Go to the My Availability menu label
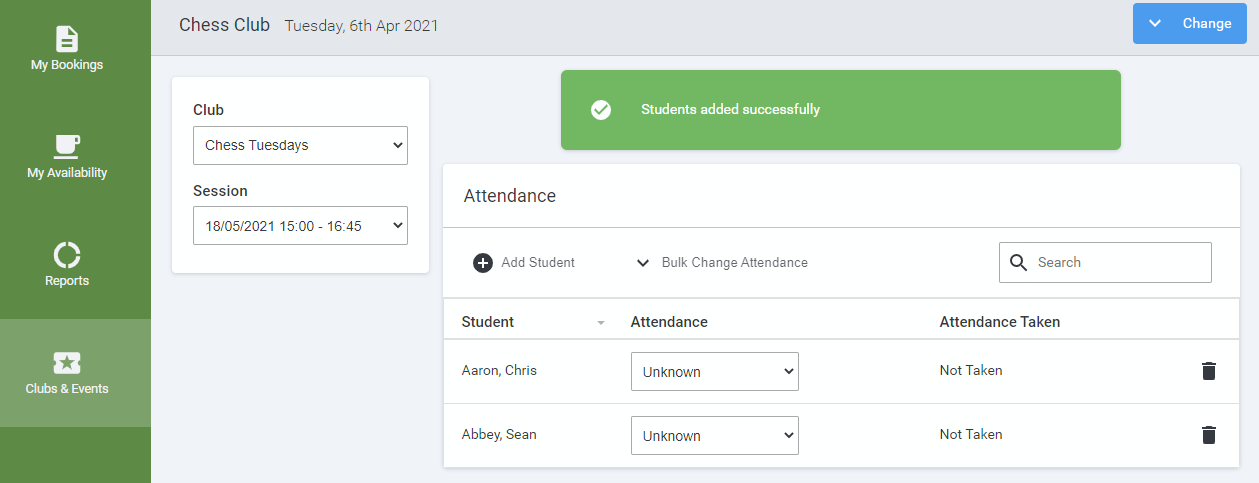Screen dimensions: 1259x483 (67, 173)
